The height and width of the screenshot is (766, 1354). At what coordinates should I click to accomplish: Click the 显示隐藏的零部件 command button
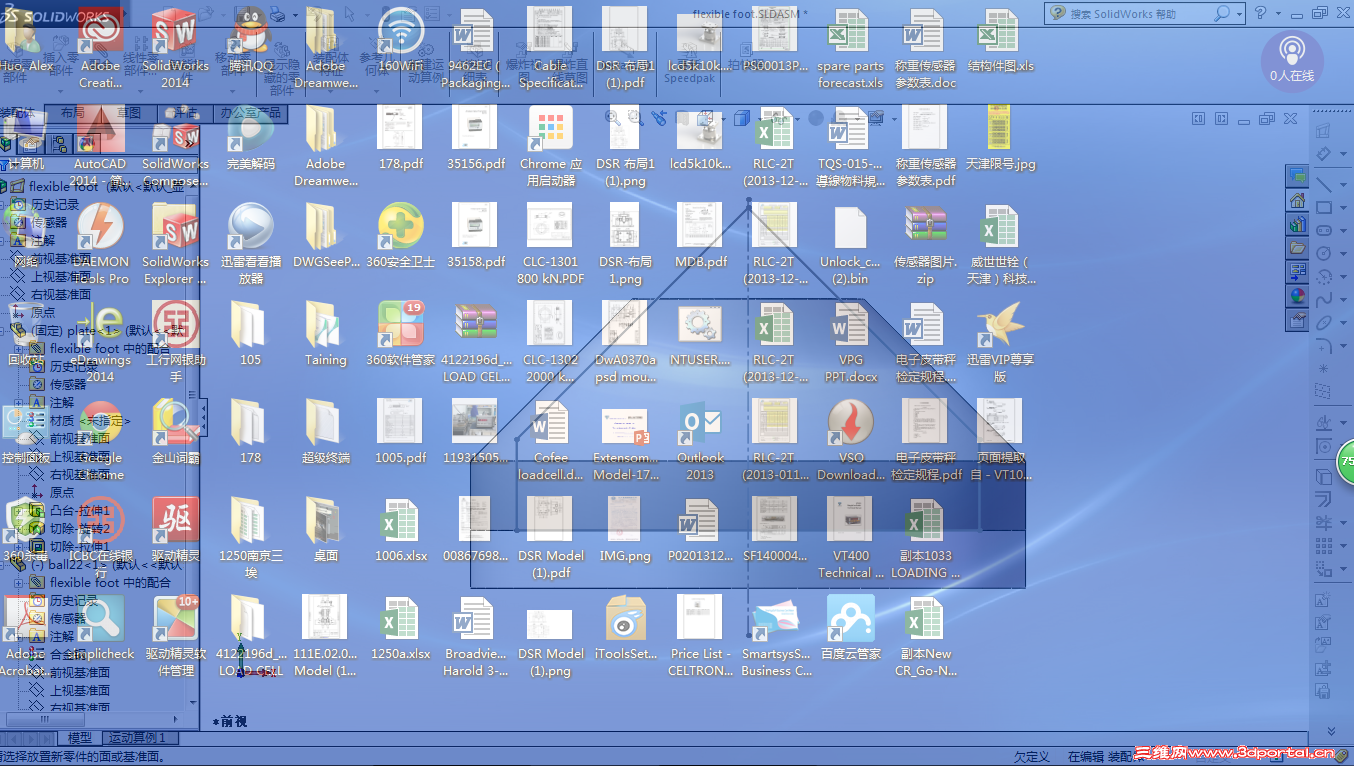pos(282,70)
